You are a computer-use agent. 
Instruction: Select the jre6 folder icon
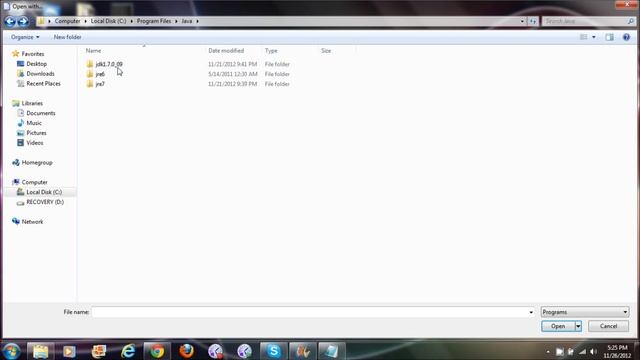coord(90,74)
